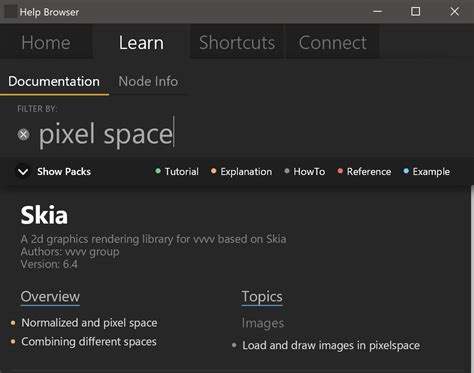Toggle the Explanation filter
The image size is (474, 373).
point(242,172)
